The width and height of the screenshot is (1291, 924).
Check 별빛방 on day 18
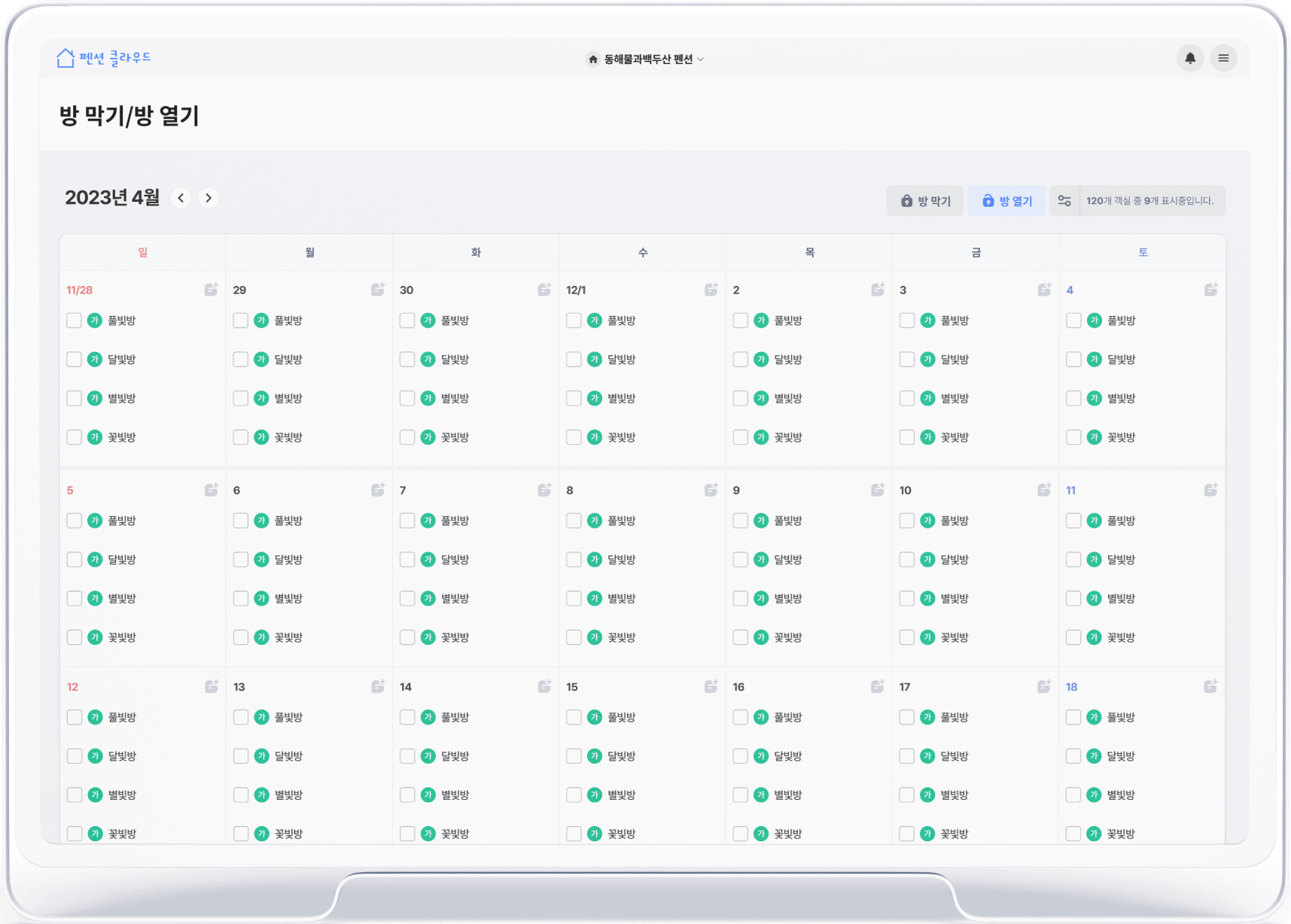(1073, 795)
